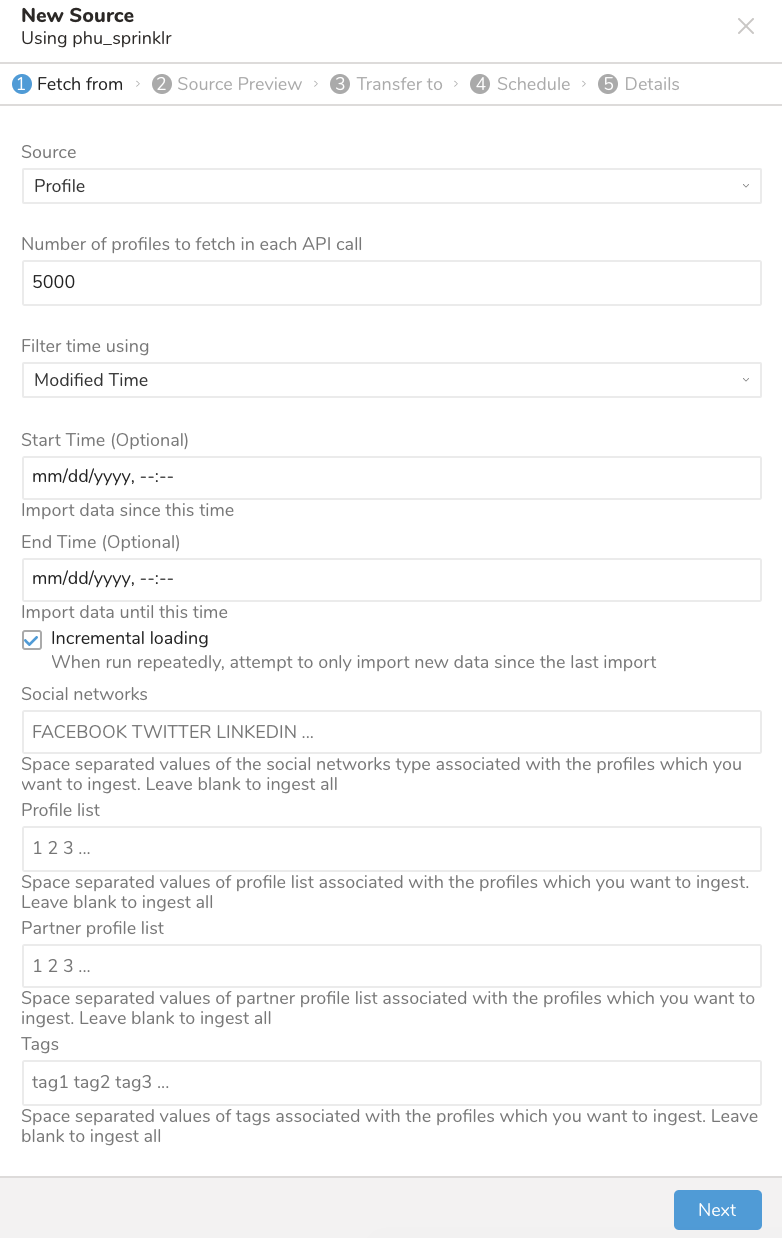Toggle Incremental loading checkbox
The height and width of the screenshot is (1238, 782).
click(x=32, y=641)
